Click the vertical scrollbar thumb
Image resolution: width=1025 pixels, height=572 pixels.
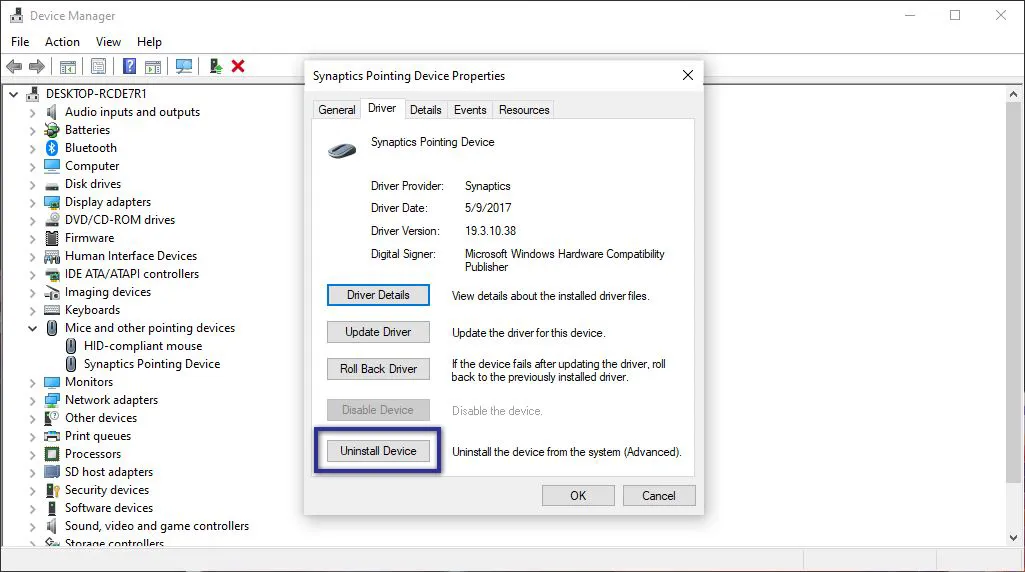point(1013,292)
